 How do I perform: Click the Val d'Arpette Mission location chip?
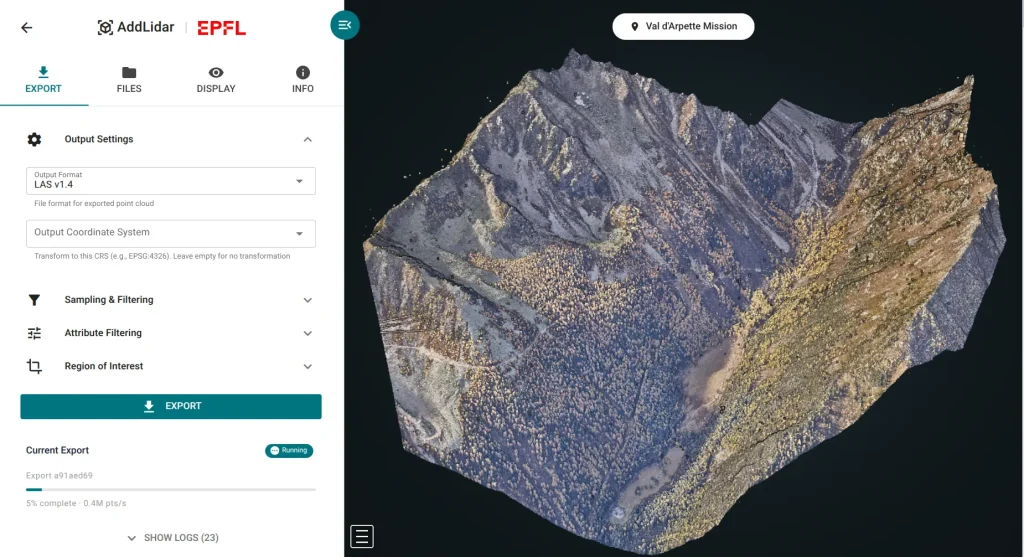[683, 27]
